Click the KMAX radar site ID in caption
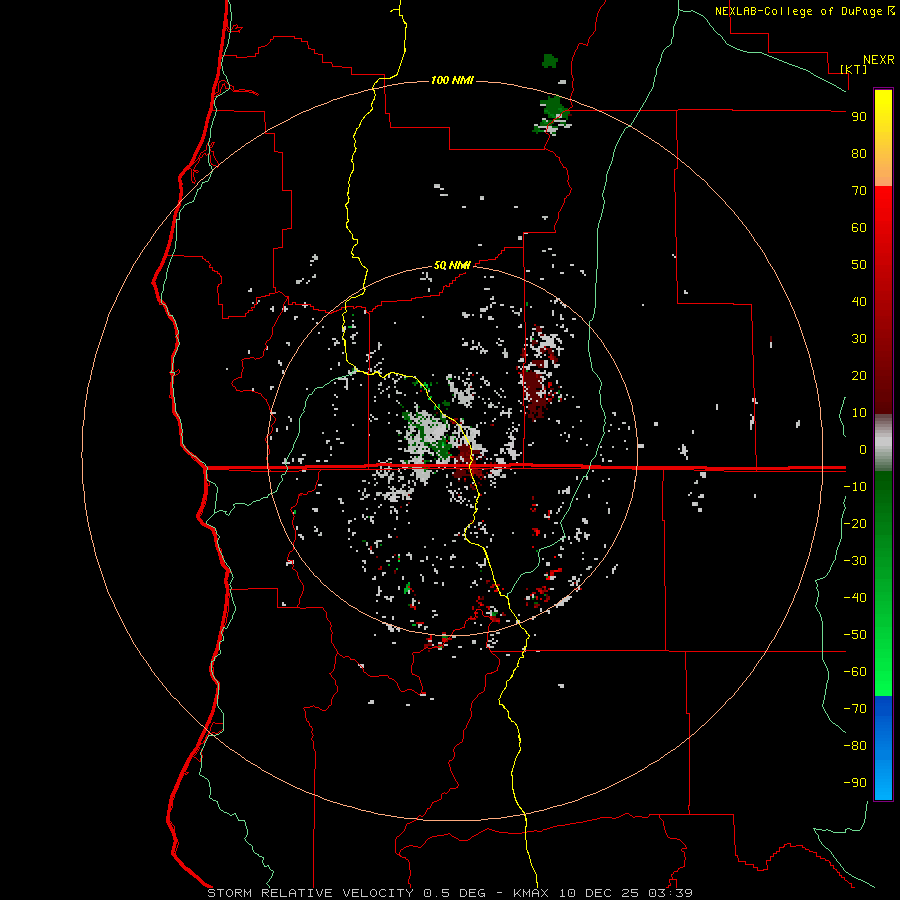This screenshot has height=900, width=900. [x=530, y=893]
